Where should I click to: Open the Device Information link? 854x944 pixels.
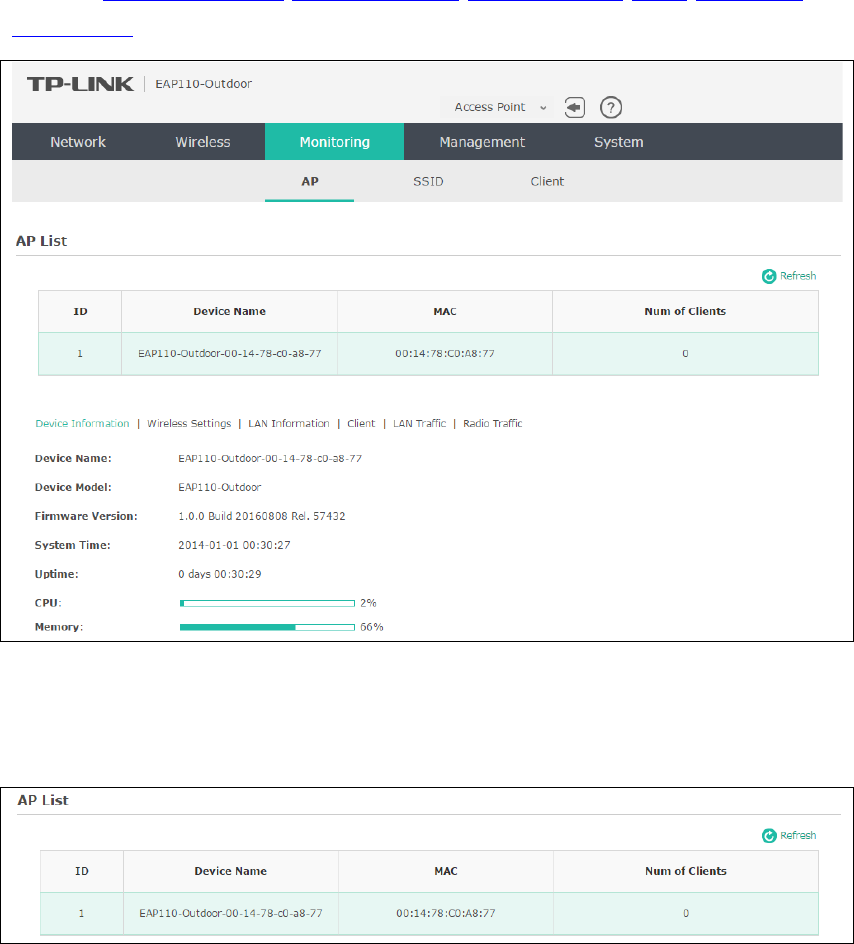[82, 423]
